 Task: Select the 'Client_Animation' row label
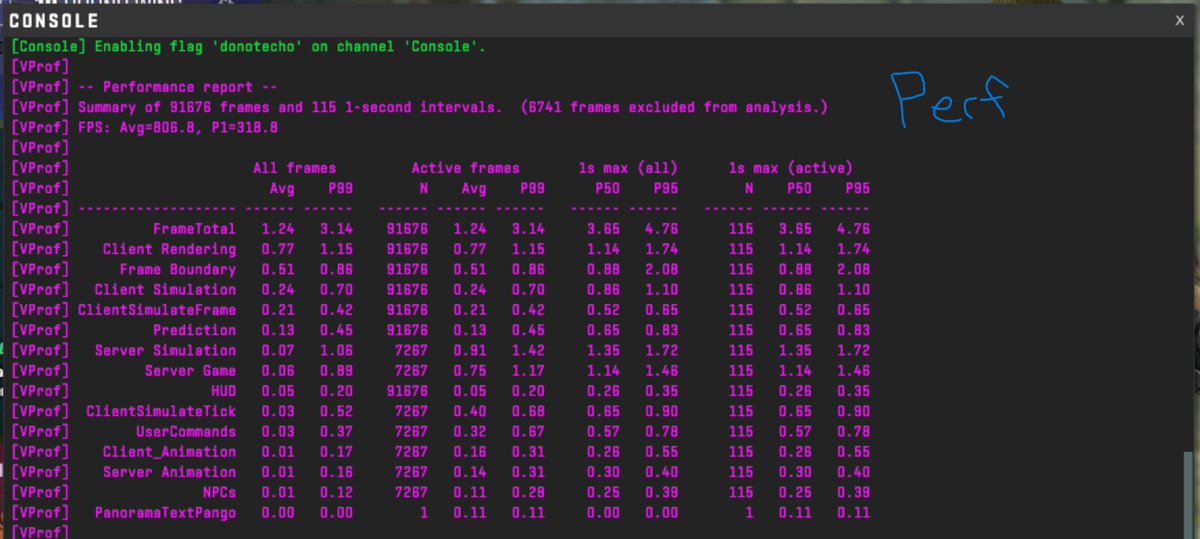point(169,452)
